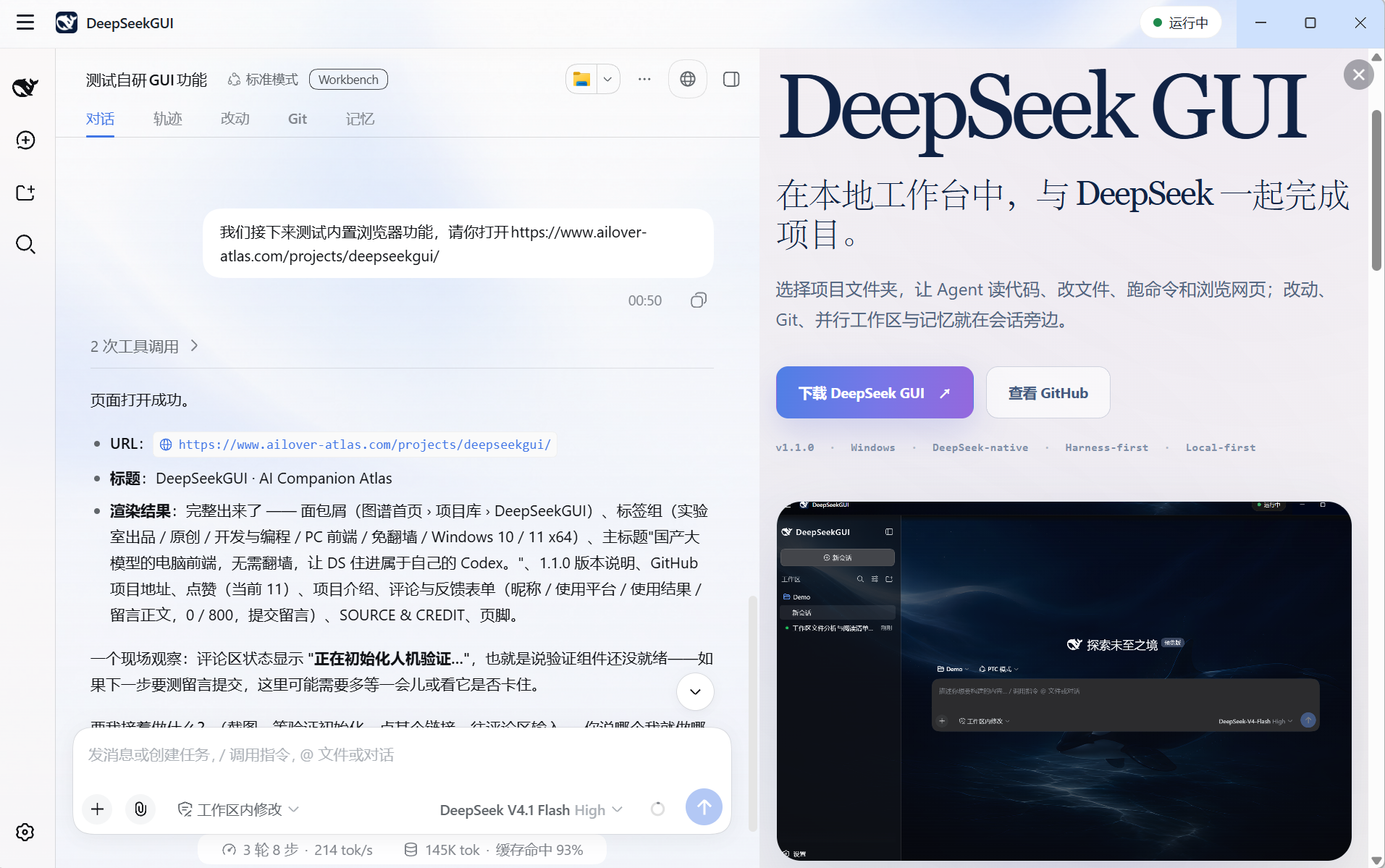Click the speed gauge icon in status bar
1385x868 pixels.
[x=230, y=850]
